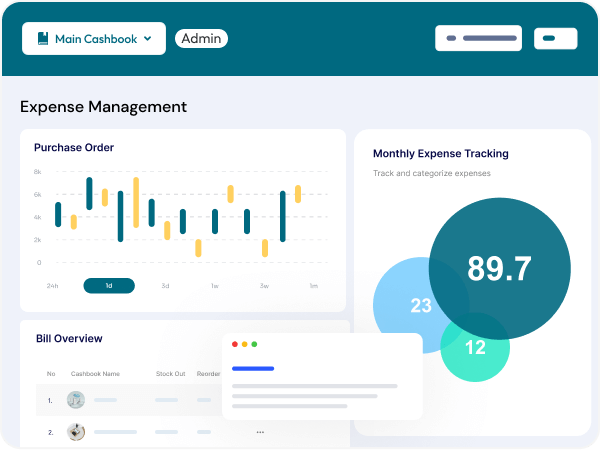Click the 89.7 expense bubble

[500, 268]
